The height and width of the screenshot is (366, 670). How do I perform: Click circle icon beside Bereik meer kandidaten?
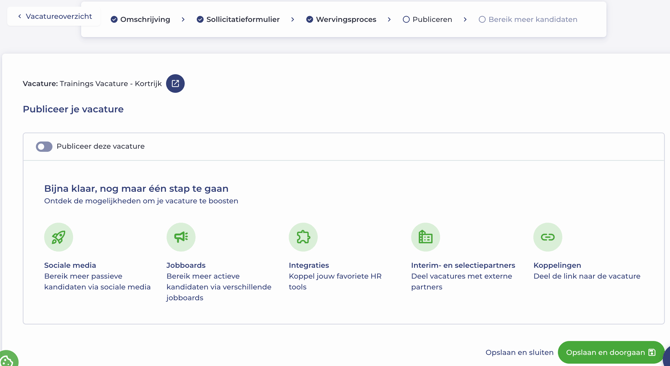[482, 20]
